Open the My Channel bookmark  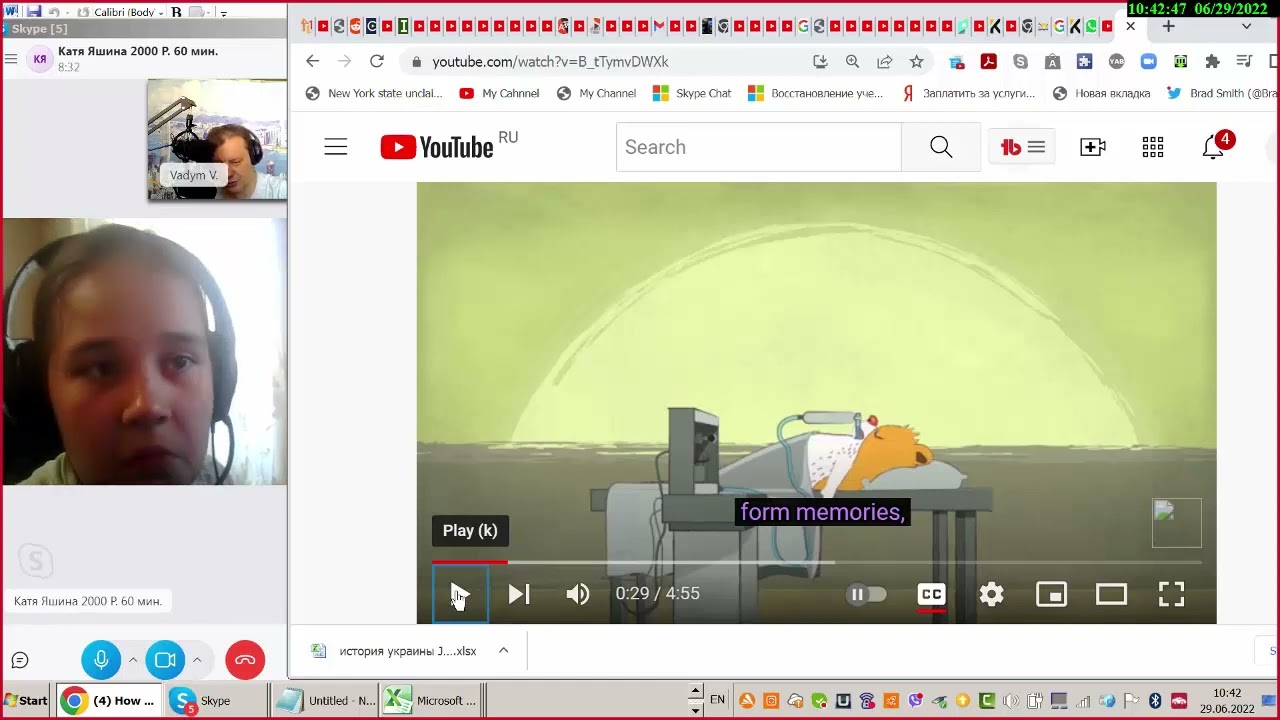click(596, 93)
